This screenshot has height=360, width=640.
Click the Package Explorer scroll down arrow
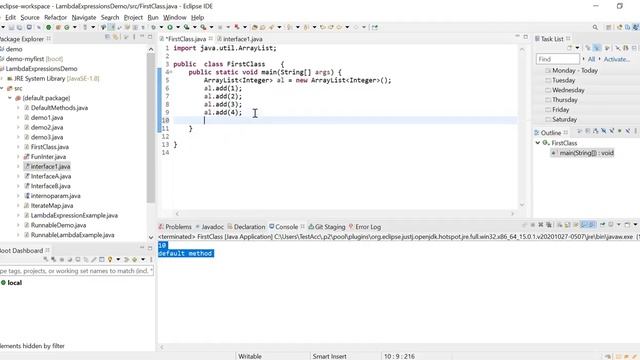pyautogui.click(x=151, y=237)
